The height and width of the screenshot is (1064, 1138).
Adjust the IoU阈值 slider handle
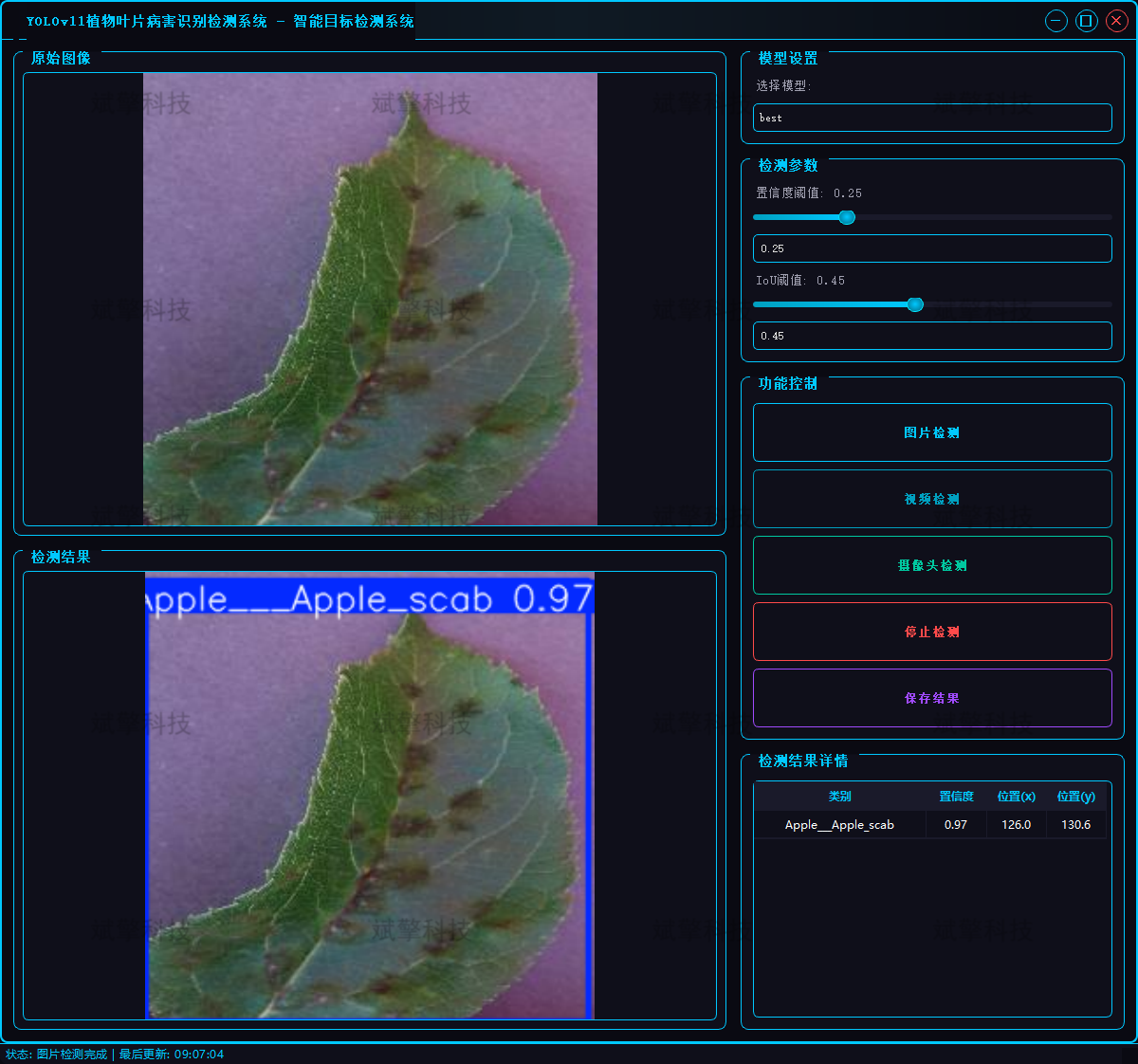point(915,304)
